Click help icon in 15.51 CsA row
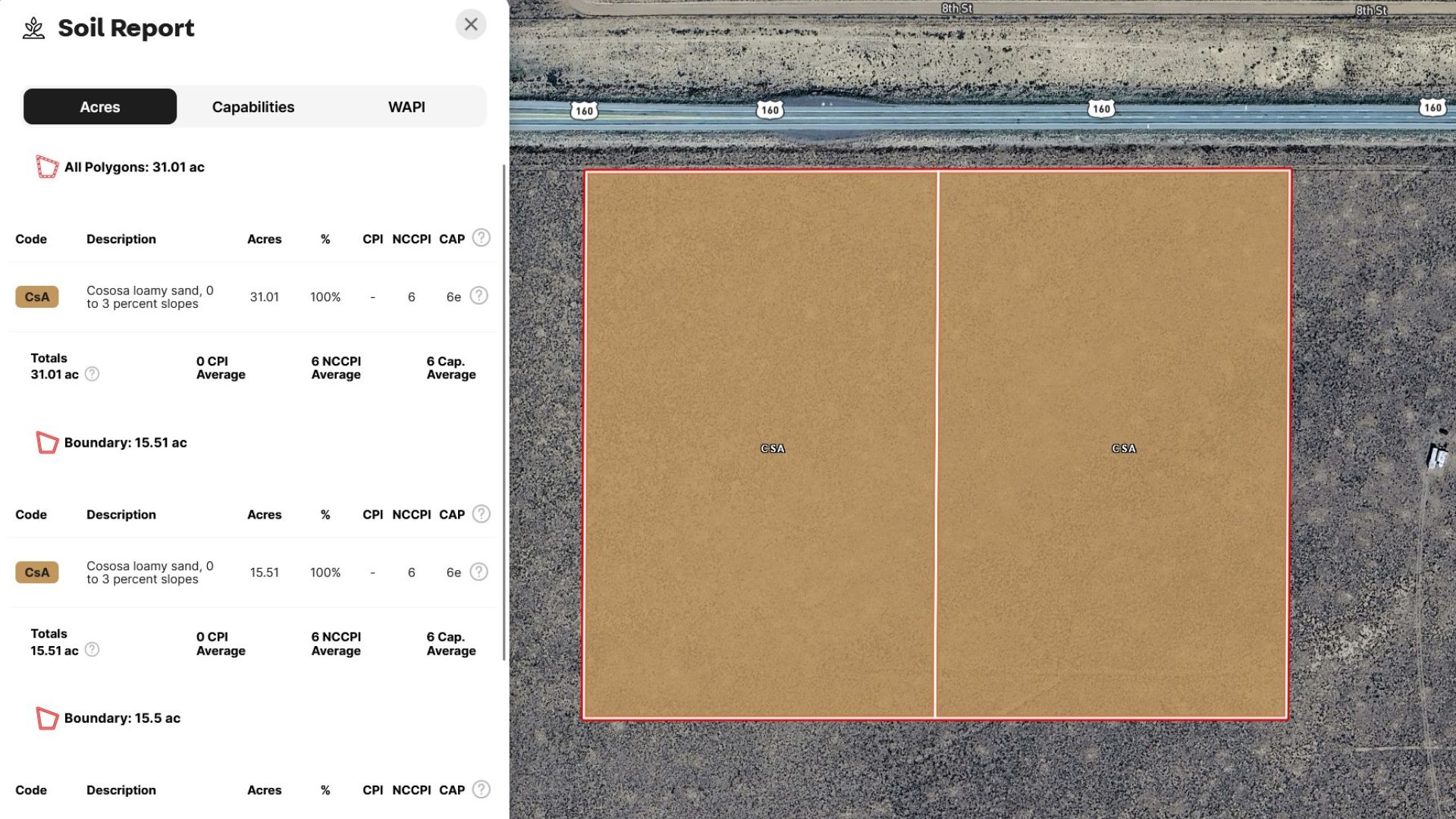This screenshot has height=819, width=1456. click(x=479, y=572)
